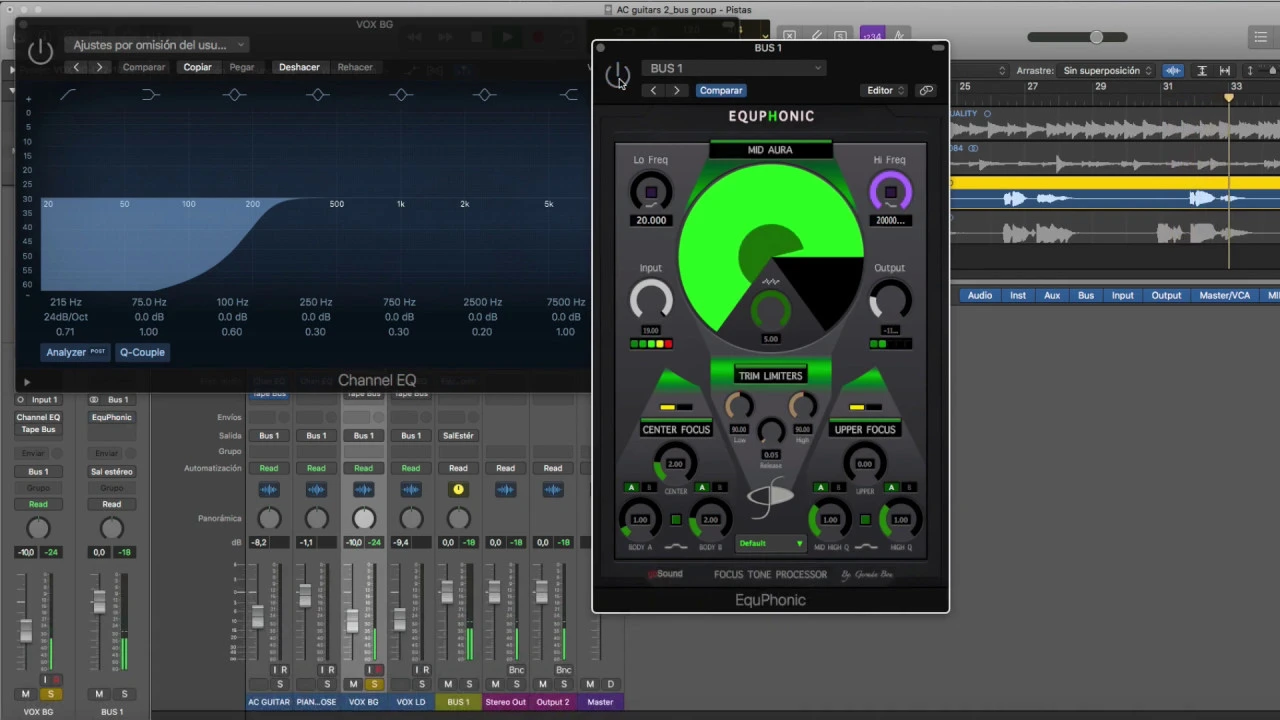1280x720 pixels.
Task: Click Comparar in the EquPhonic window
Action: click(x=721, y=90)
